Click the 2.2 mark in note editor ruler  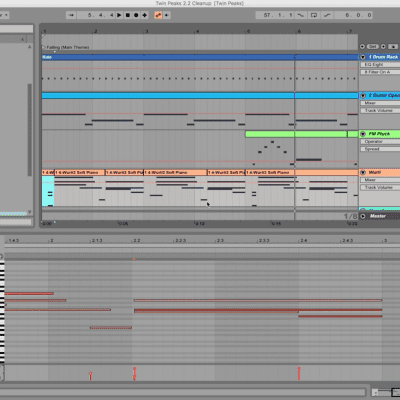pyautogui.click(x=137, y=240)
